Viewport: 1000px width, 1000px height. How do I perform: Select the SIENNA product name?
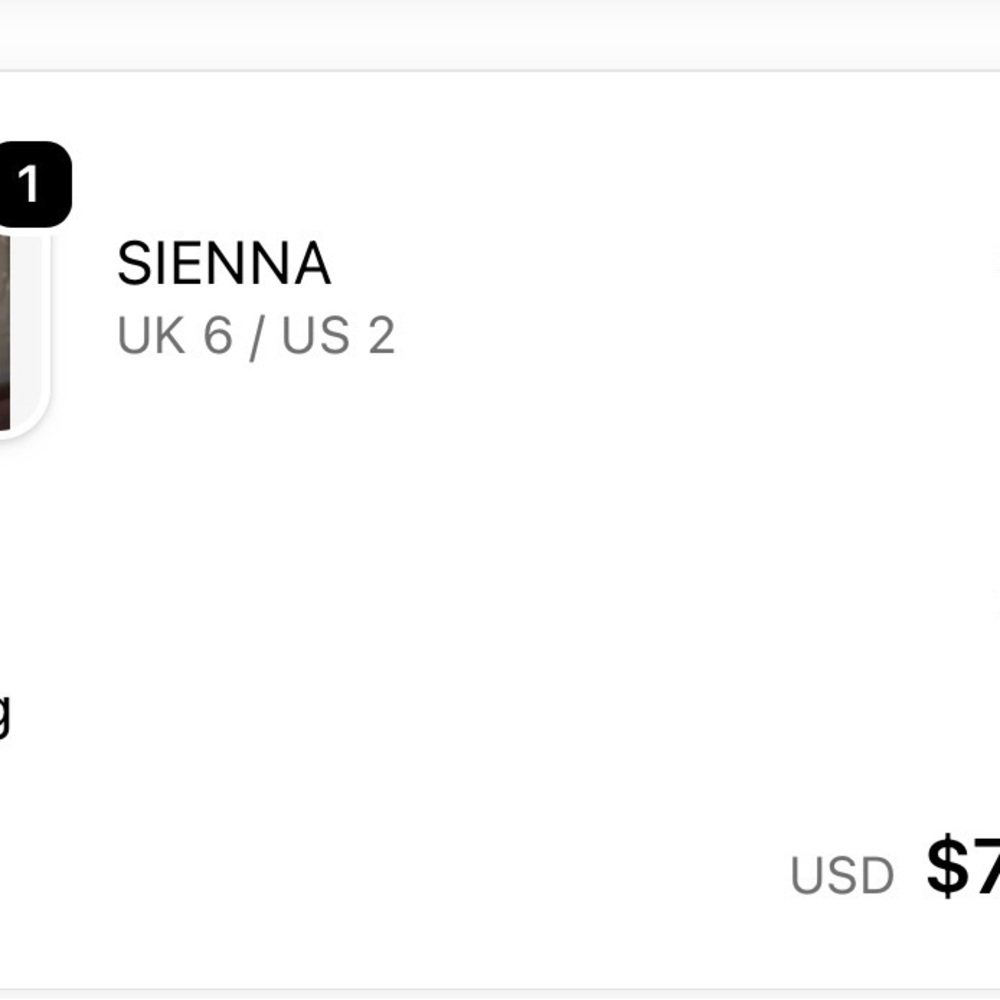pos(224,263)
